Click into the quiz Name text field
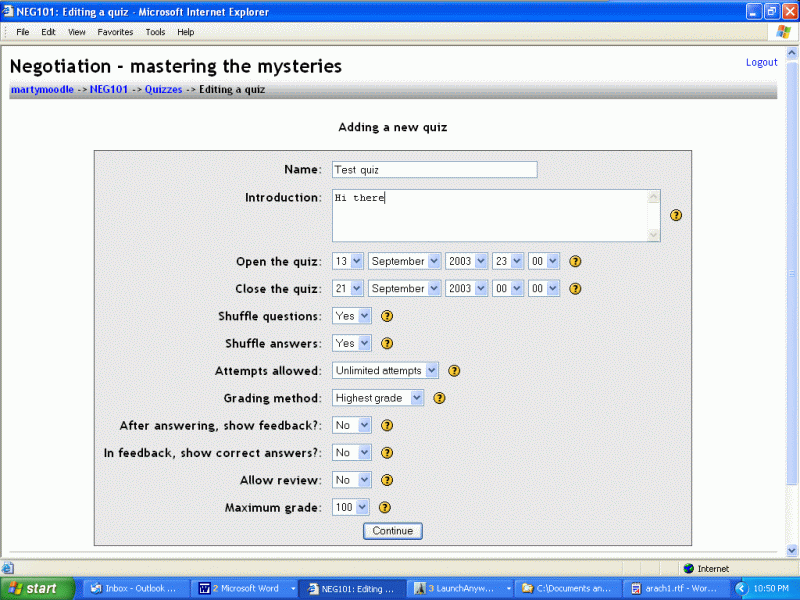 tap(434, 170)
